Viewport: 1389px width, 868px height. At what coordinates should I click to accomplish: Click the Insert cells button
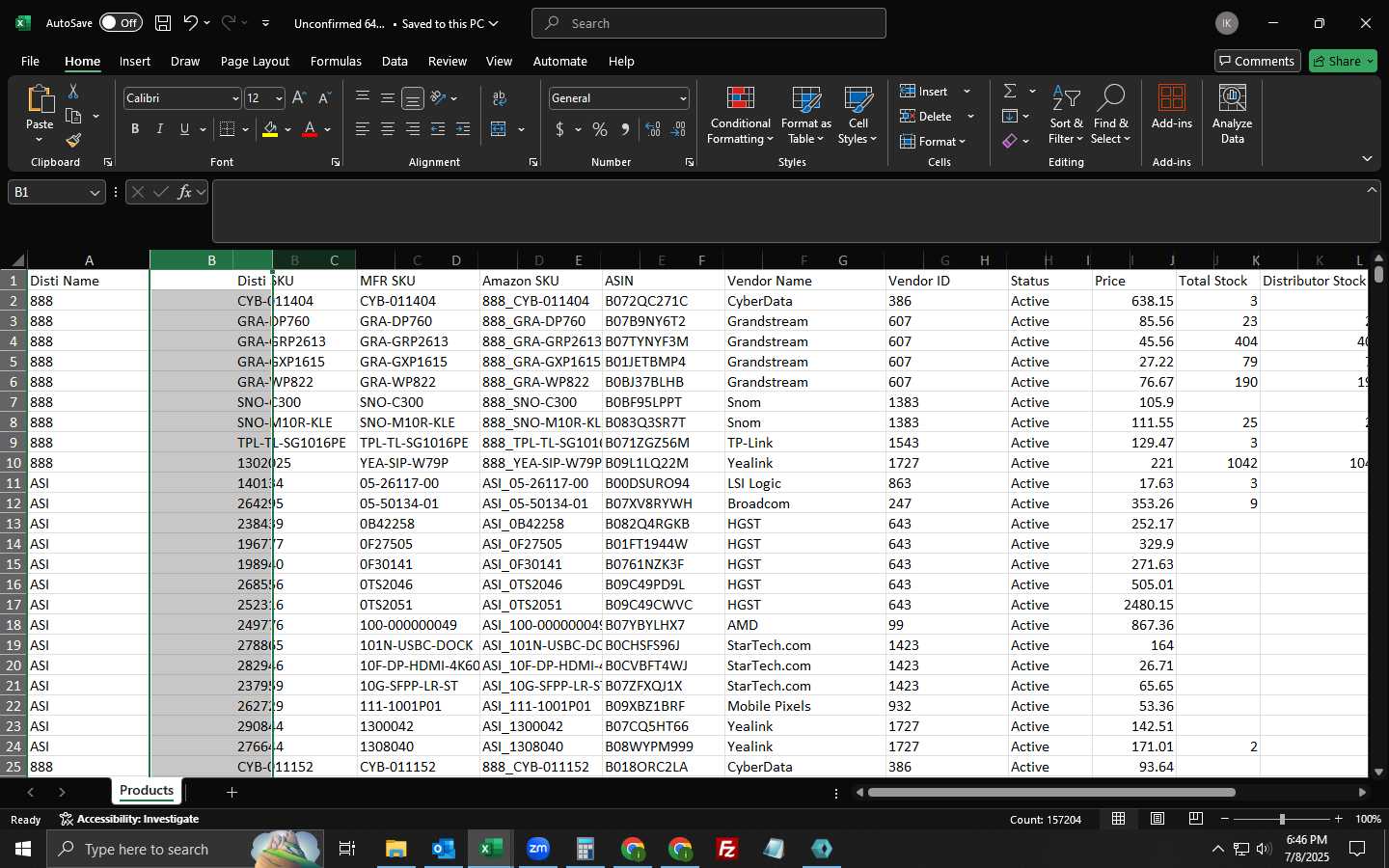[x=924, y=91]
